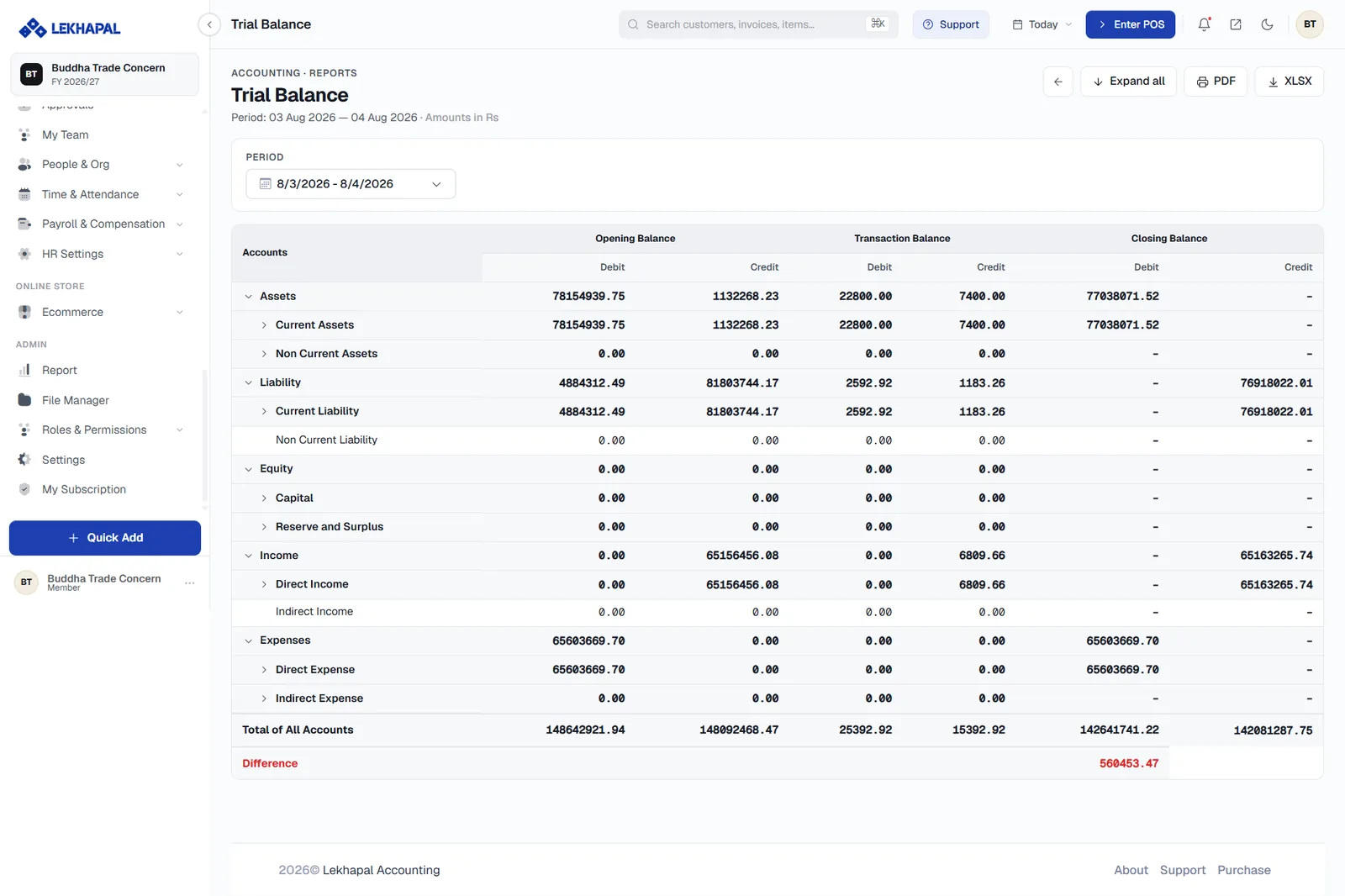1345x896 pixels.
Task: Click the Support link in footer
Action: coord(1183,870)
